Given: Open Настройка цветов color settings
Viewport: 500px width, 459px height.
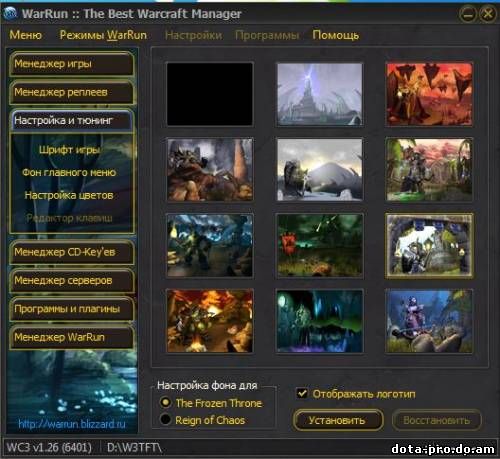Looking at the screenshot, I should point(69,195).
